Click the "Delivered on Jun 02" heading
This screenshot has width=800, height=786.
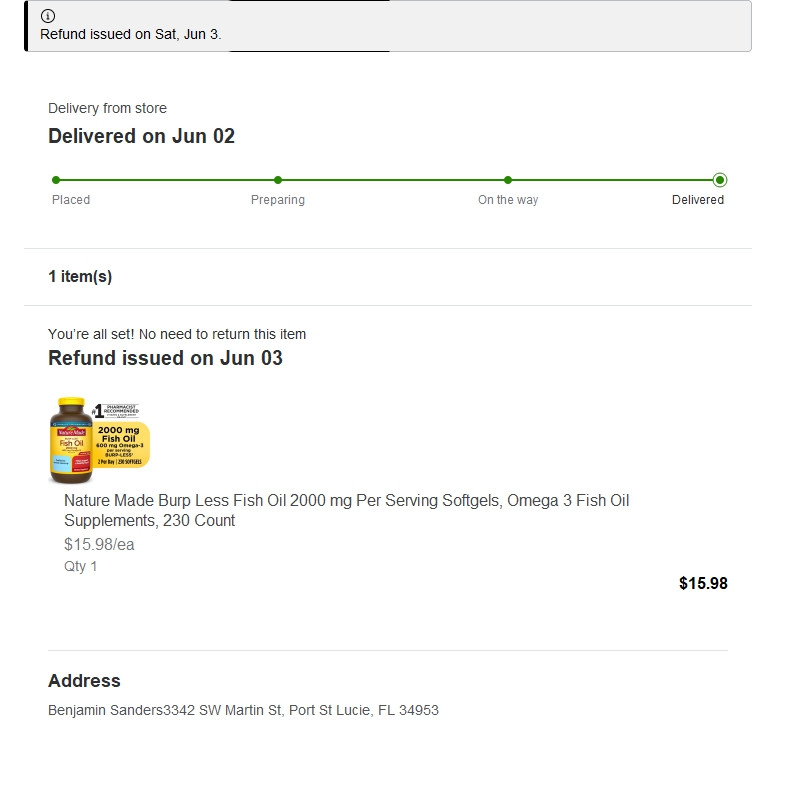coord(141,136)
